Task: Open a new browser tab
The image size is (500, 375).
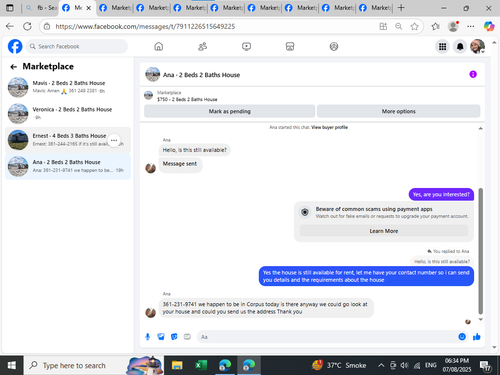Action: coord(401,8)
